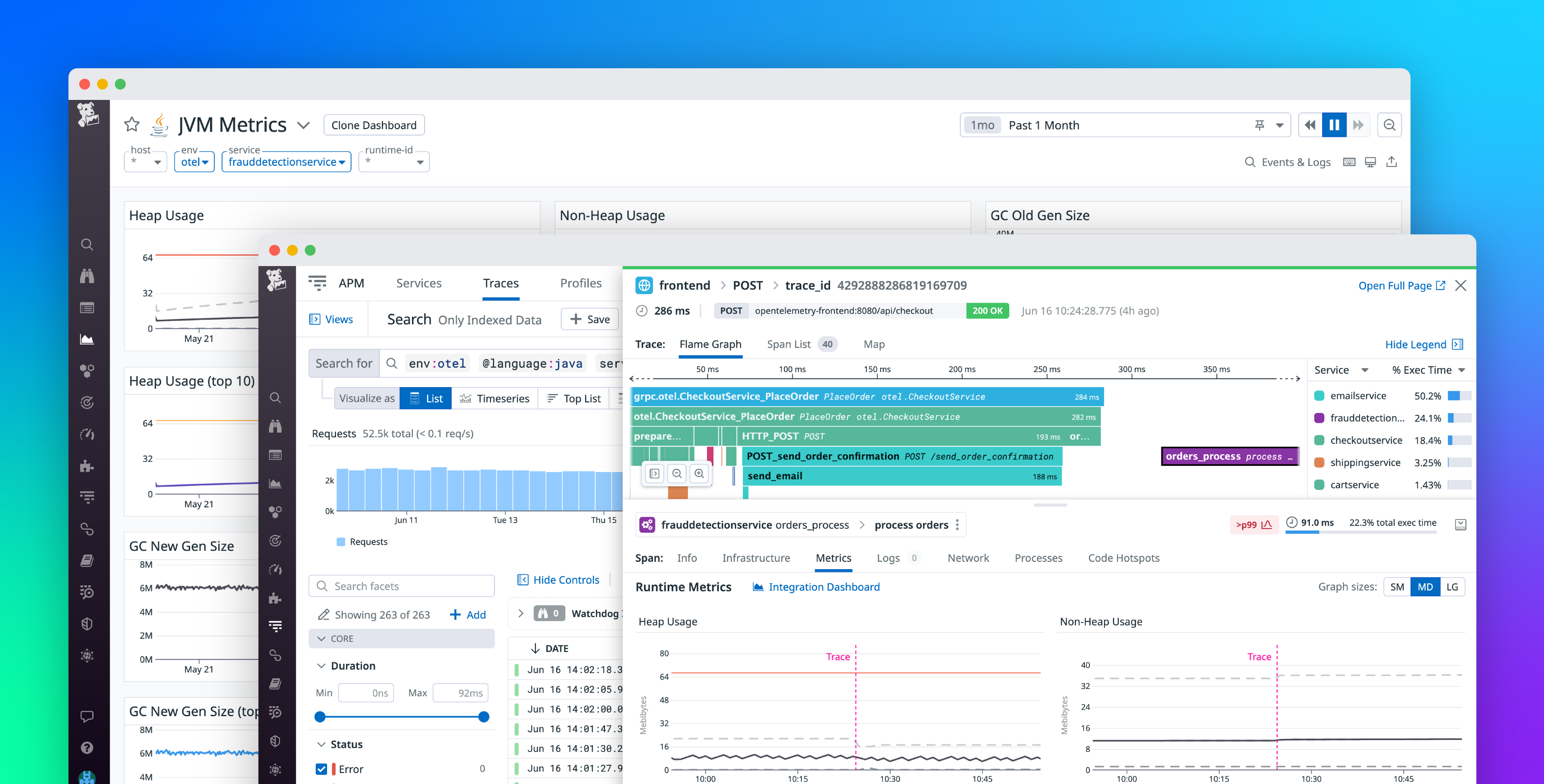1544x784 pixels.
Task: Switch to the Span List tab
Action: pyautogui.click(x=790, y=344)
